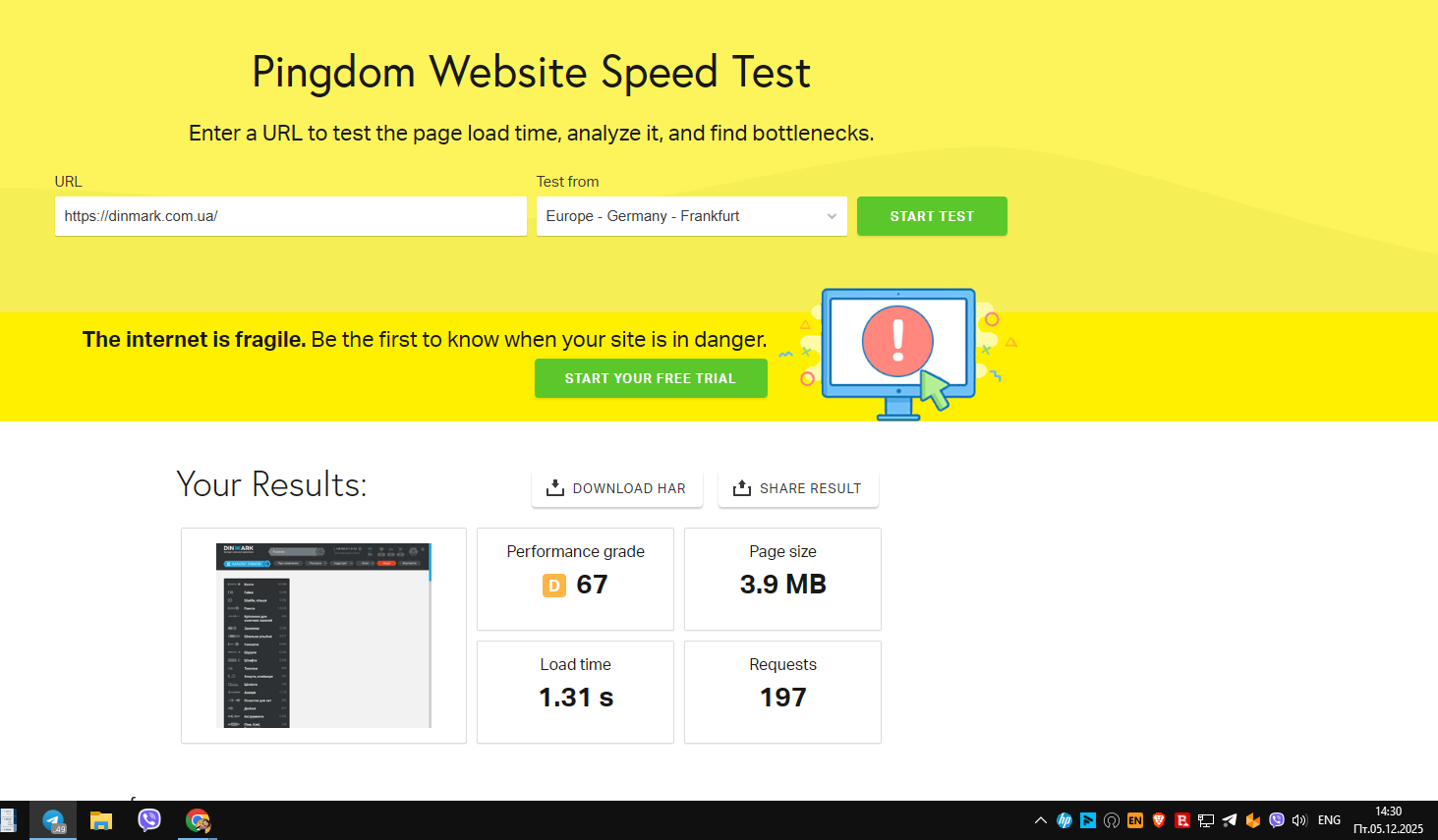Click the HP icon in system tray

coord(1064,820)
